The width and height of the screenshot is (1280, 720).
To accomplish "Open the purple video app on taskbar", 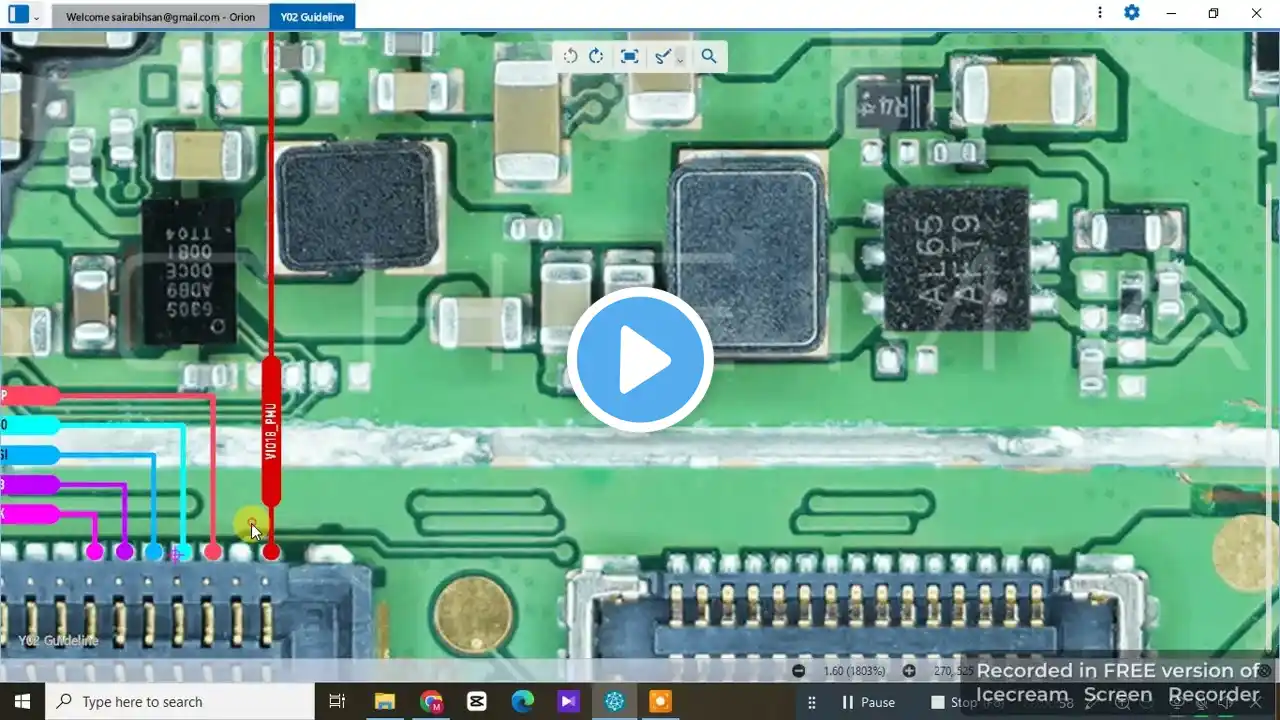I will [569, 702].
